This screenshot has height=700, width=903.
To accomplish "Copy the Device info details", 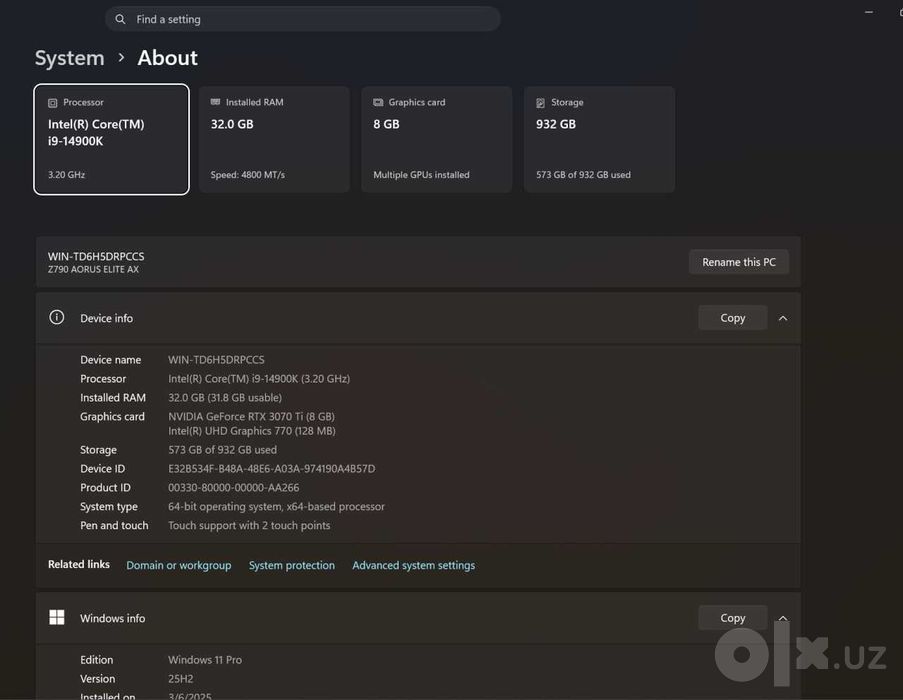I will pos(733,318).
